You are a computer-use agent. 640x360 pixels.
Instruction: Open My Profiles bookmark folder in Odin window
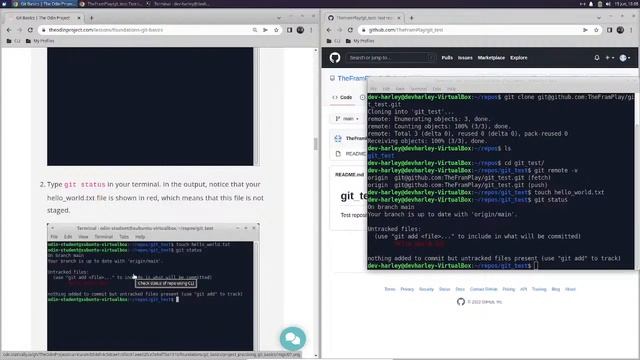coord(40,41)
